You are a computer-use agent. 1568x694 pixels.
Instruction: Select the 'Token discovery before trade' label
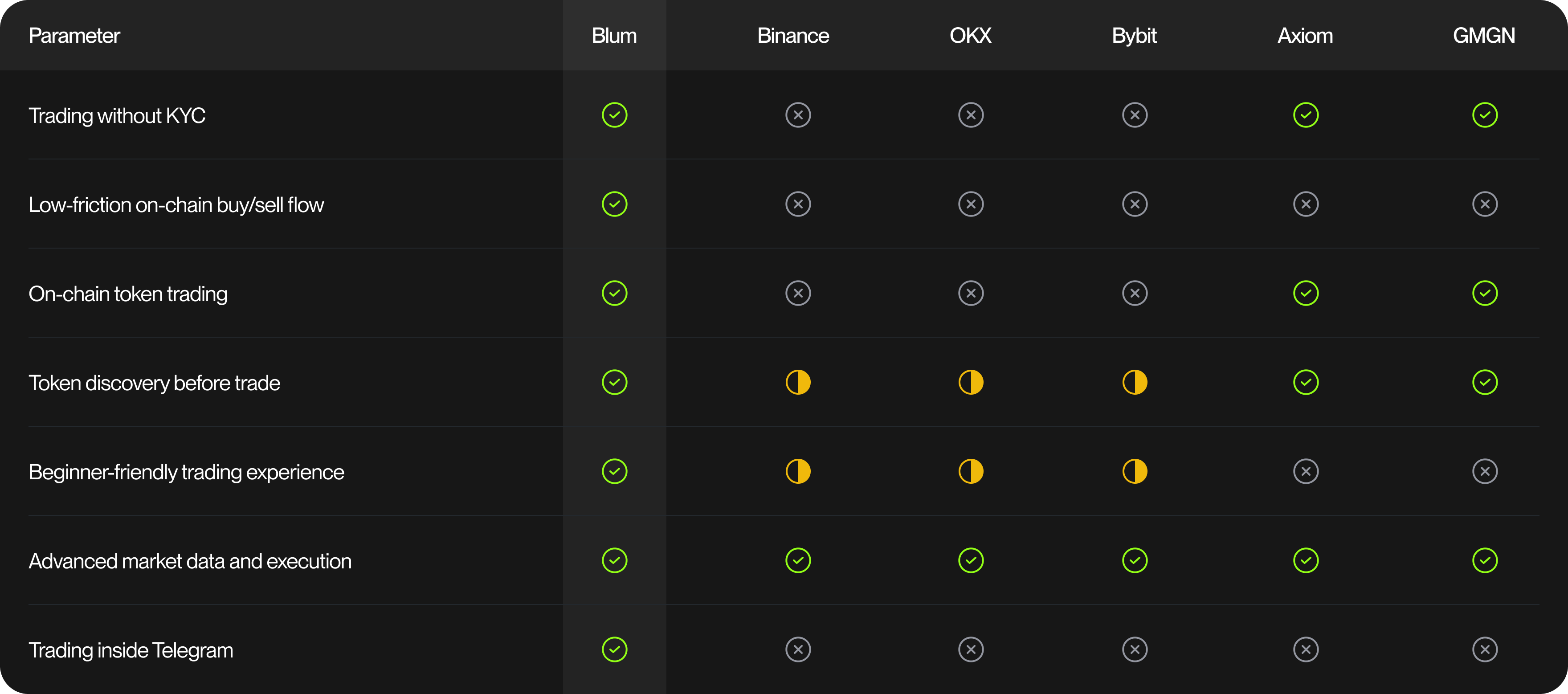click(x=154, y=383)
